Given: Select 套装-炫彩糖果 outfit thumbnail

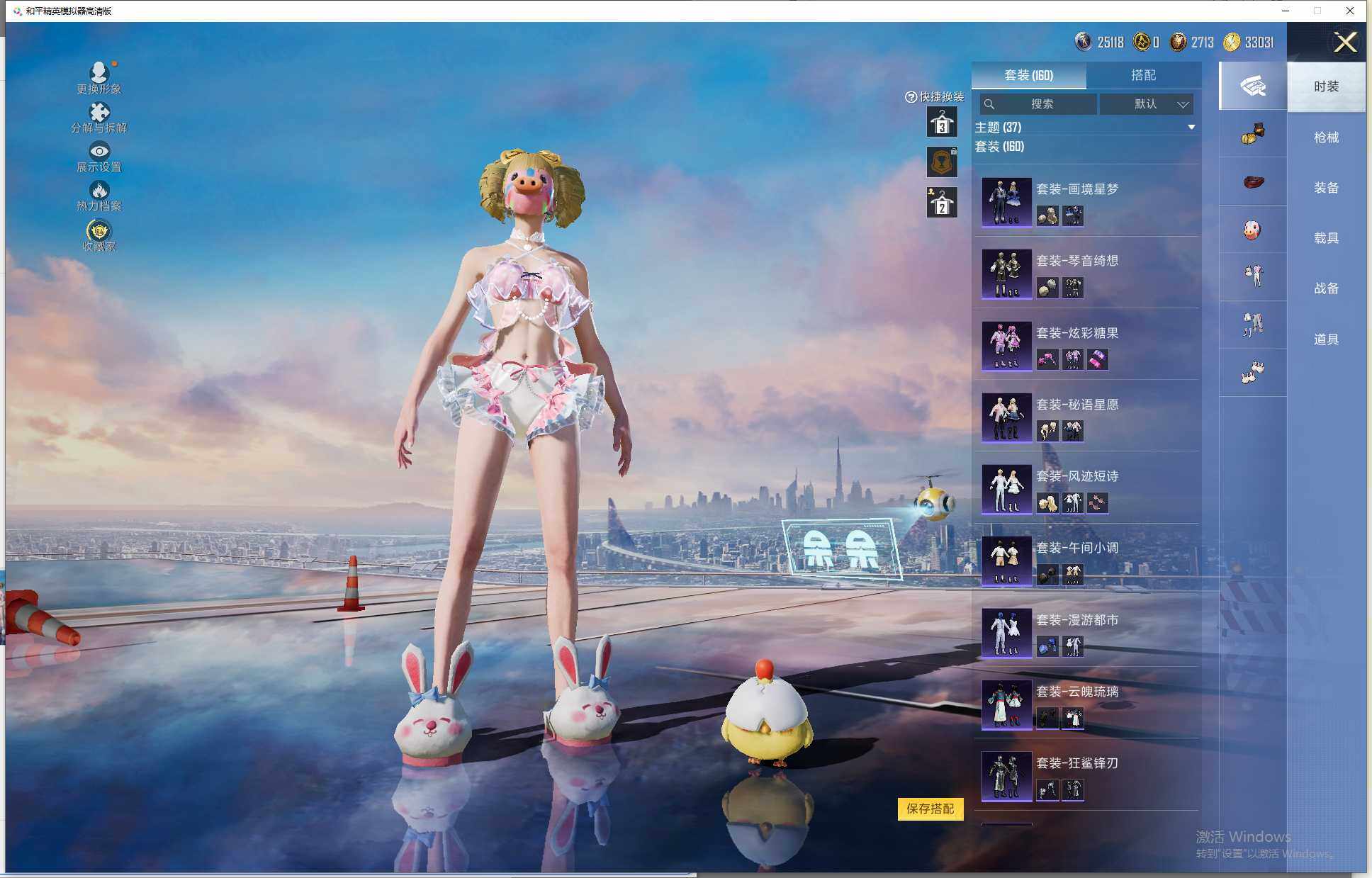Looking at the screenshot, I should 1006,345.
